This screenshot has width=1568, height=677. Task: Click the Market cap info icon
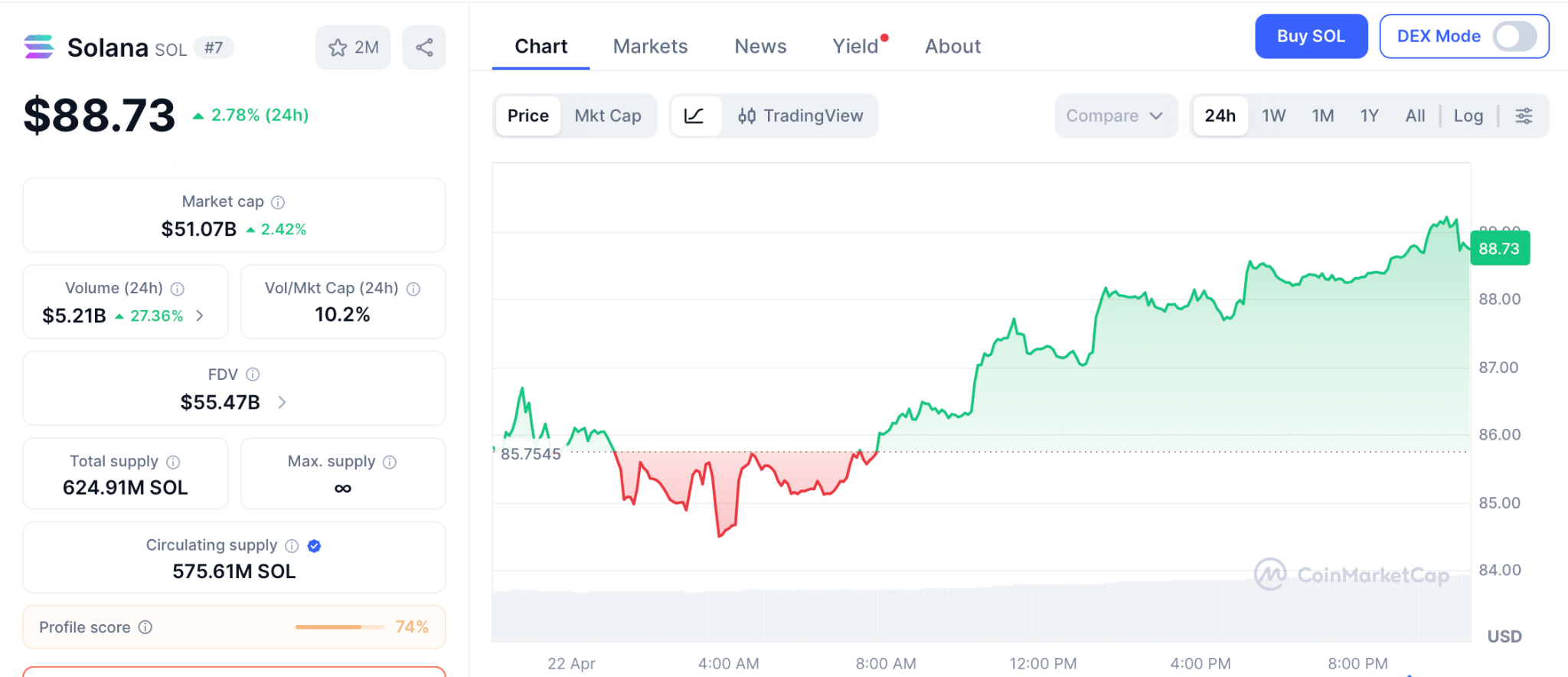coord(278,202)
